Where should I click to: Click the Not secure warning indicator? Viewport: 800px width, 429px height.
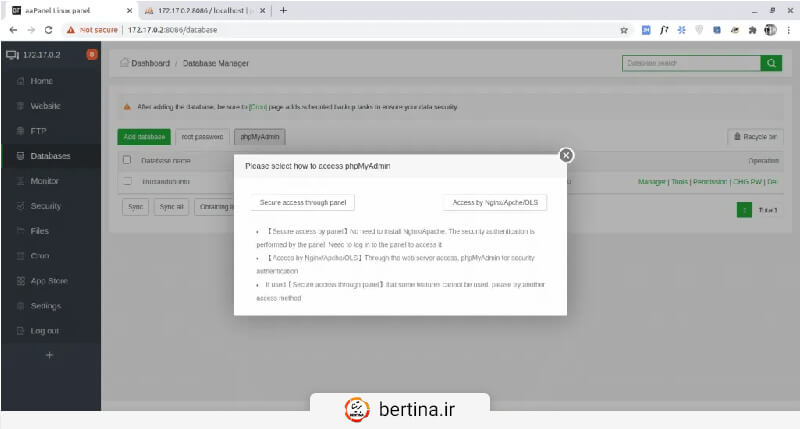[92, 30]
